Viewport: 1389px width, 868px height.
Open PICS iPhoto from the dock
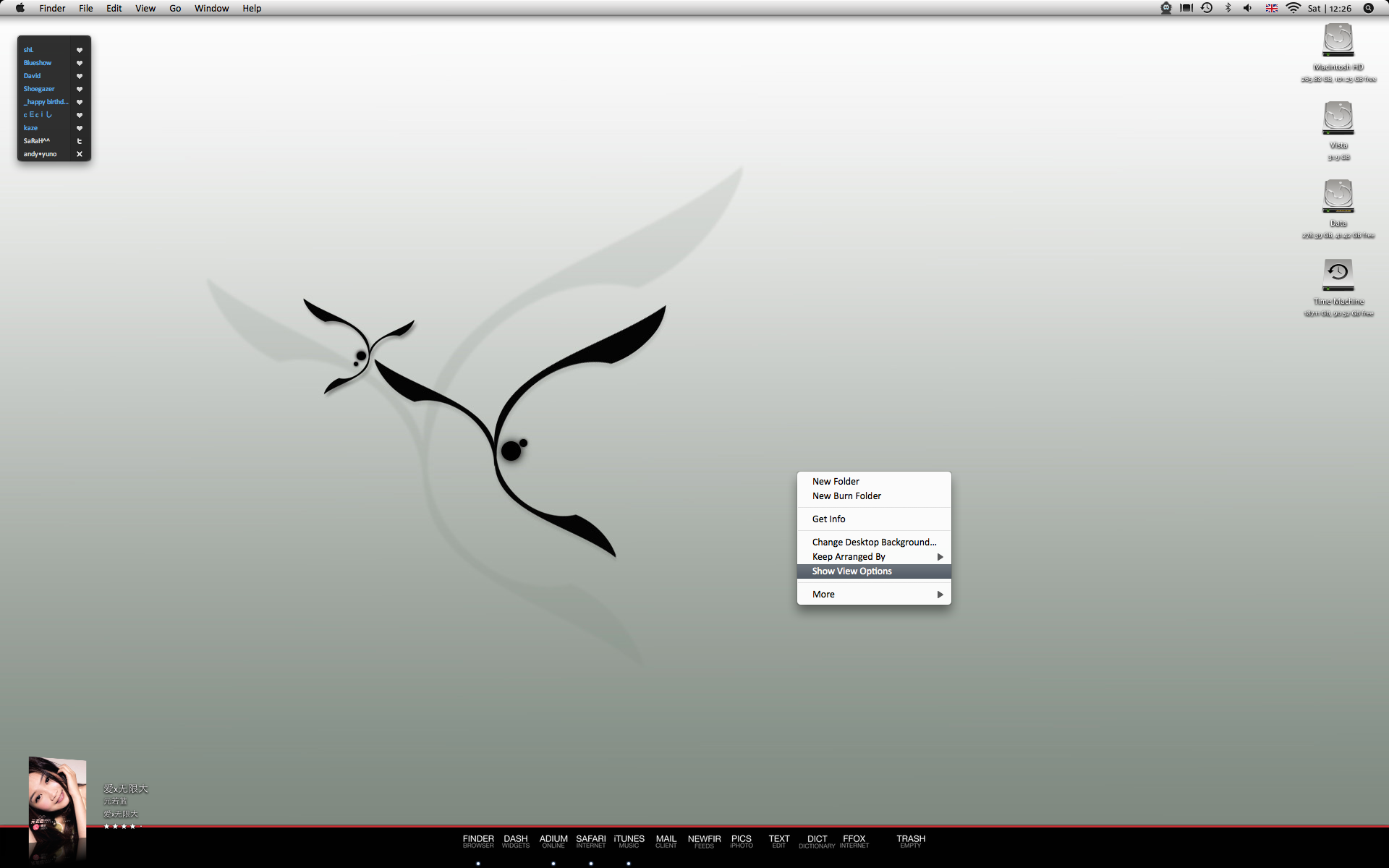742,841
